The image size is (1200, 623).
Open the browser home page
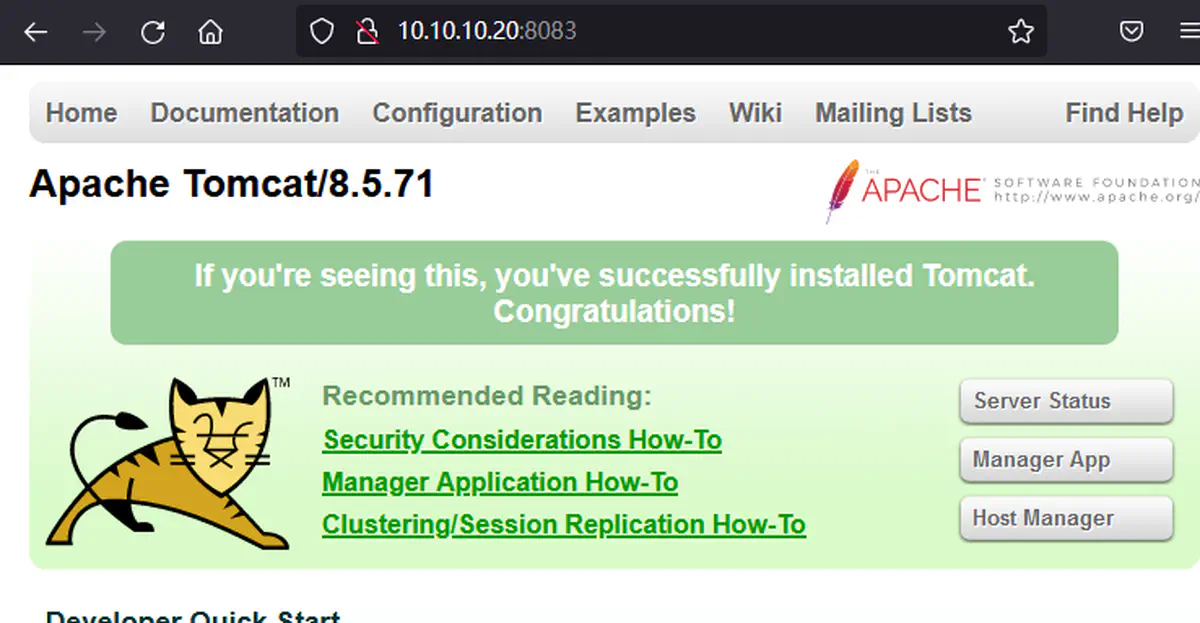point(210,32)
